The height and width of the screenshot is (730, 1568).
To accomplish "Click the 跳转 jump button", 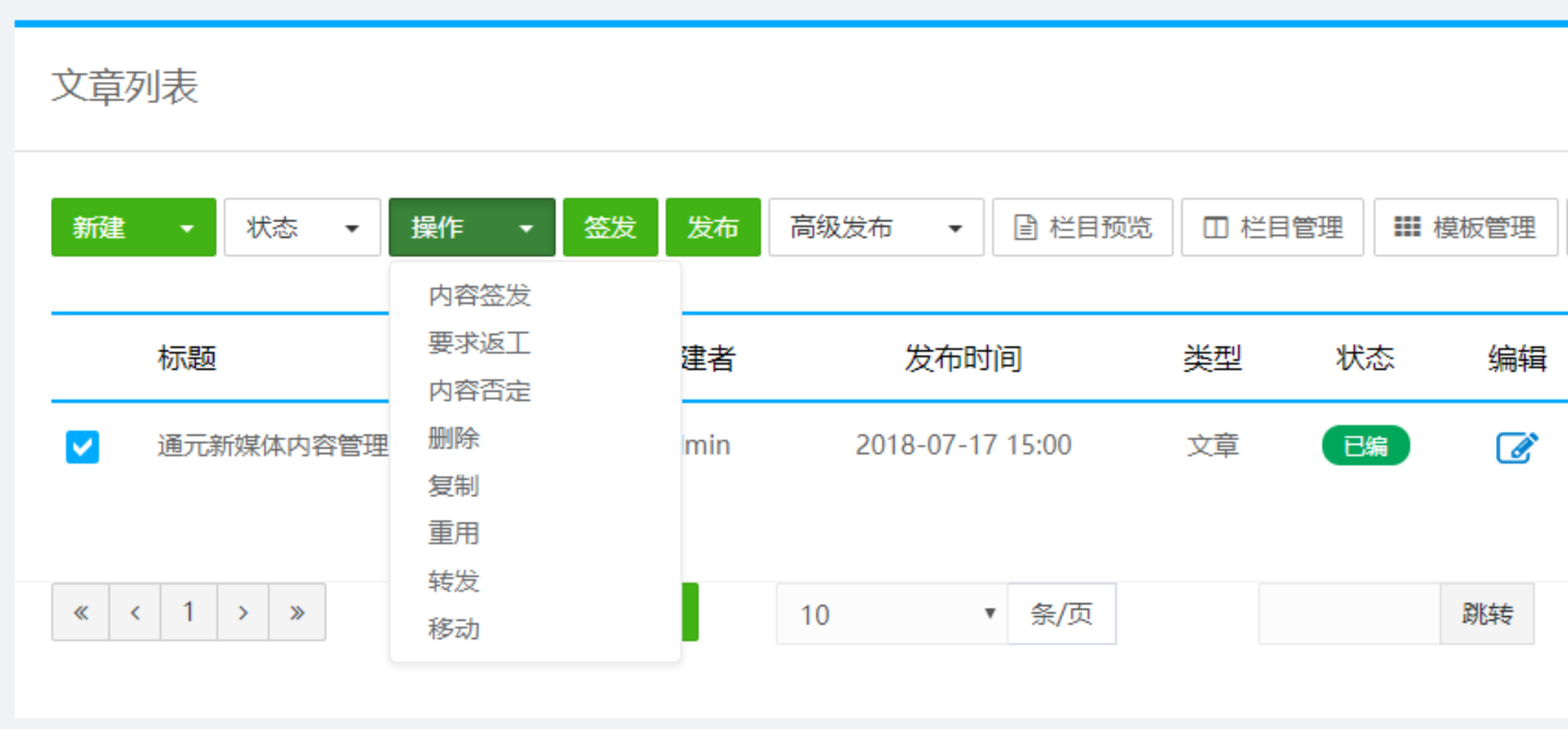I will pyautogui.click(x=1487, y=614).
